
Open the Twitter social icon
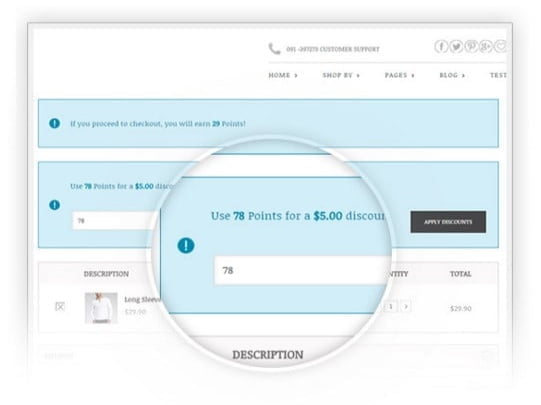tap(456, 46)
